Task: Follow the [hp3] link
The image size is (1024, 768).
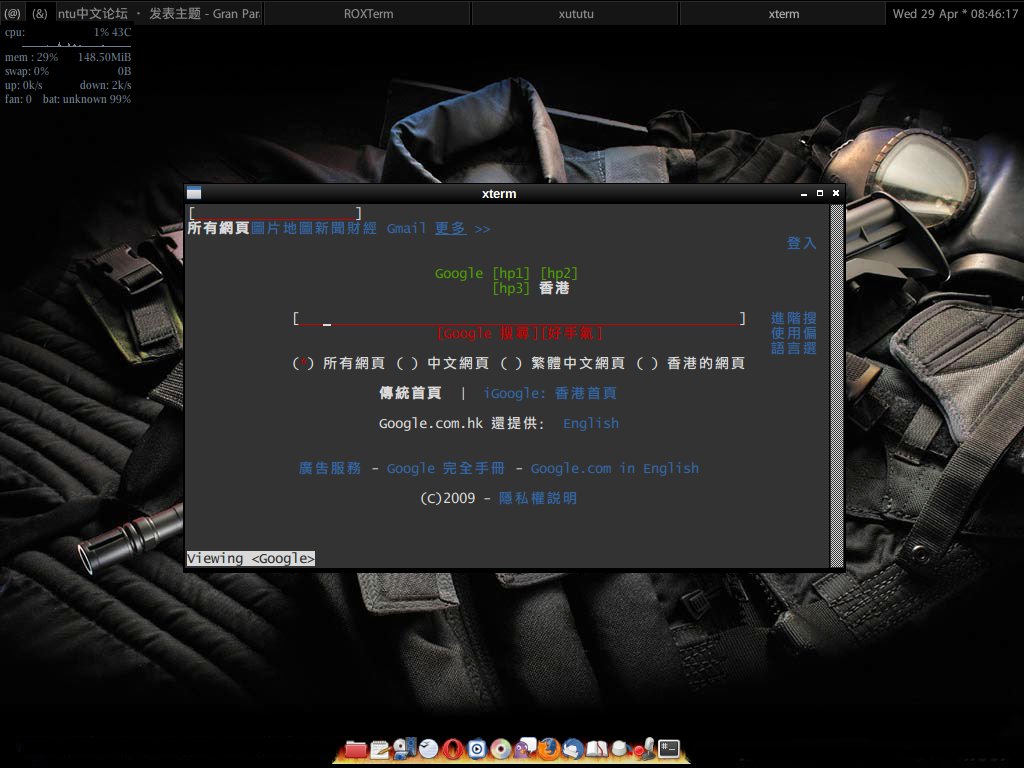Action: (x=511, y=288)
